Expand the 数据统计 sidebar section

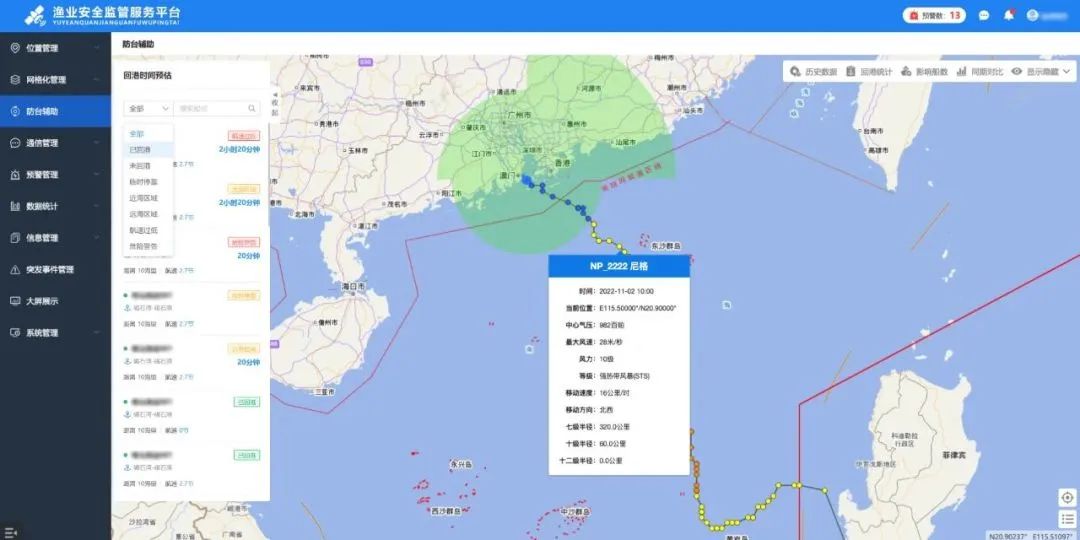tap(55, 206)
